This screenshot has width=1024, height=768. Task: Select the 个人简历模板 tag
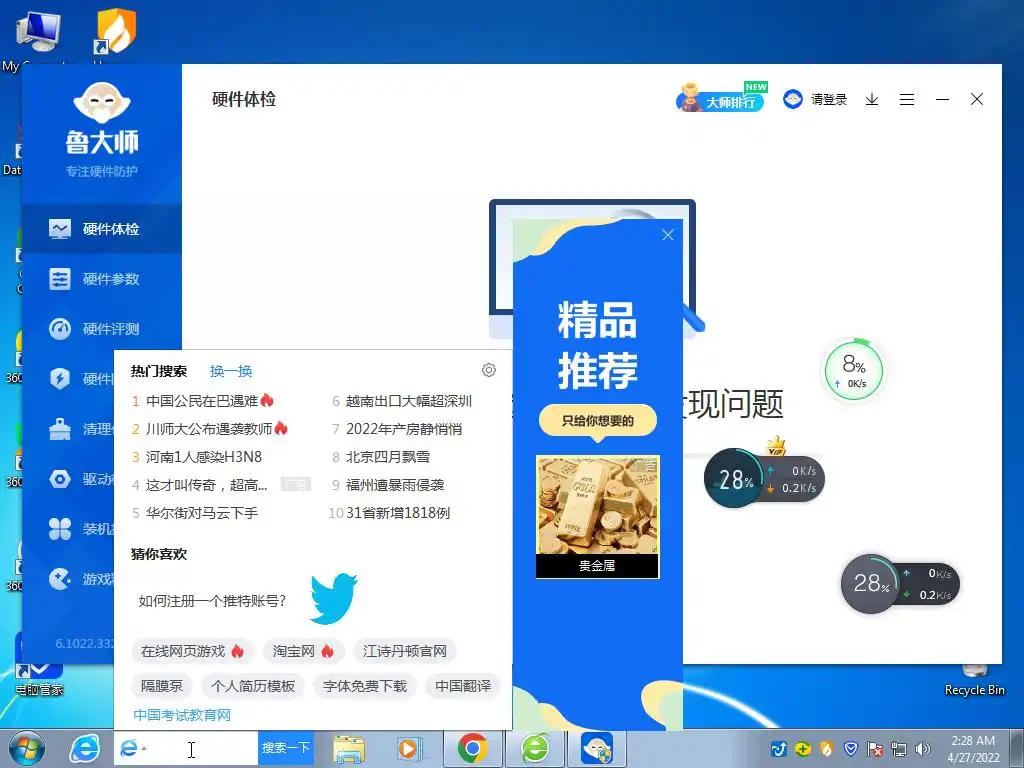point(253,686)
